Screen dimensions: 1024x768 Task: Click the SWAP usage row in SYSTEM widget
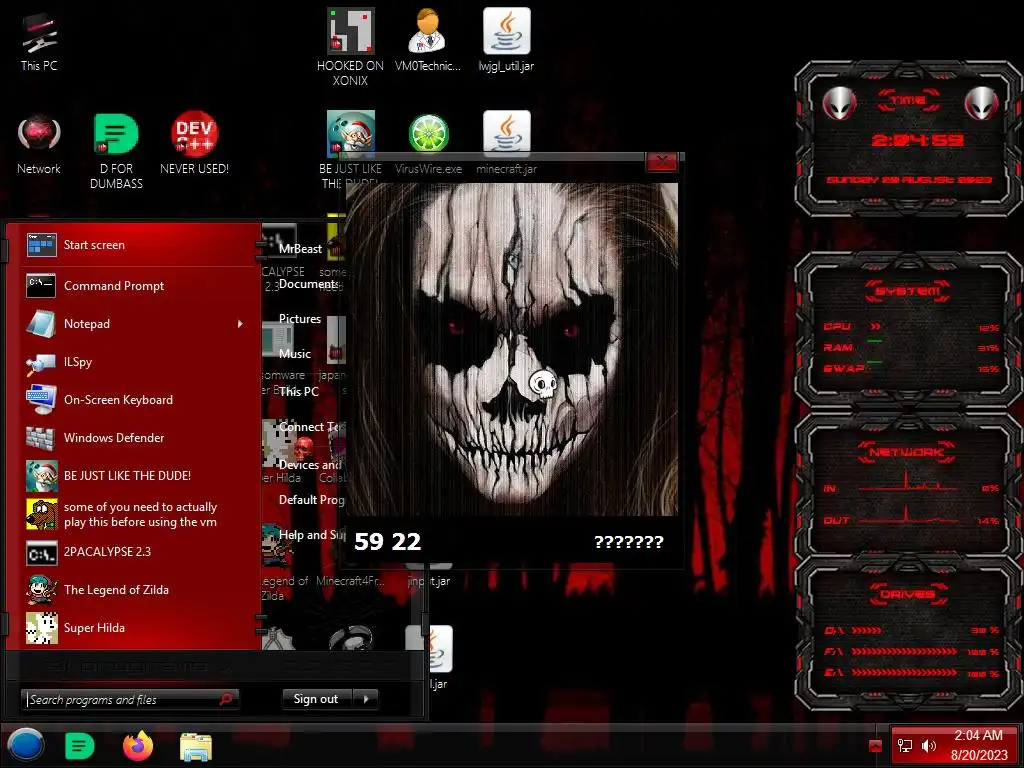pyautogui.click(x=911, y=368)
